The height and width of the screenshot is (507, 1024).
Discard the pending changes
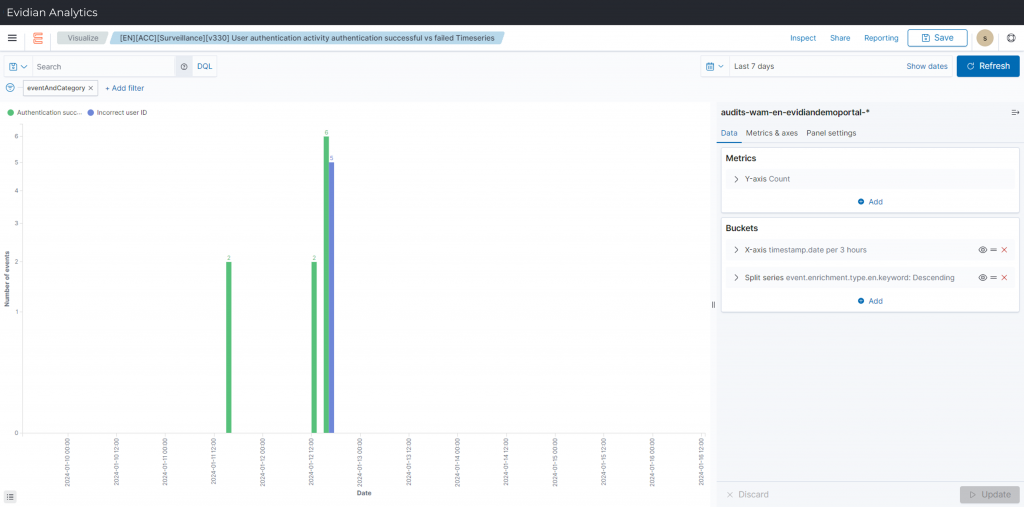[x=747, y=495]
